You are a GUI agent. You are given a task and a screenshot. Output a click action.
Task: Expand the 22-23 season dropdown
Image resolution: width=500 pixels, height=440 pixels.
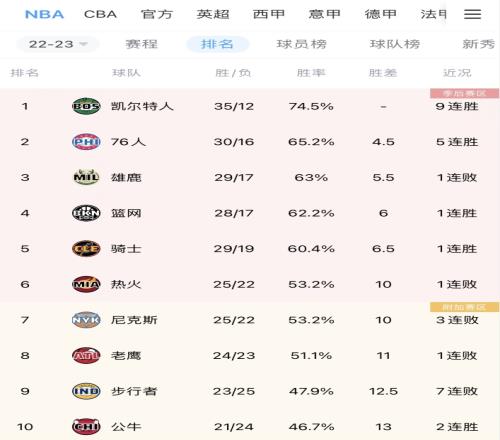[x=58, y=44]
